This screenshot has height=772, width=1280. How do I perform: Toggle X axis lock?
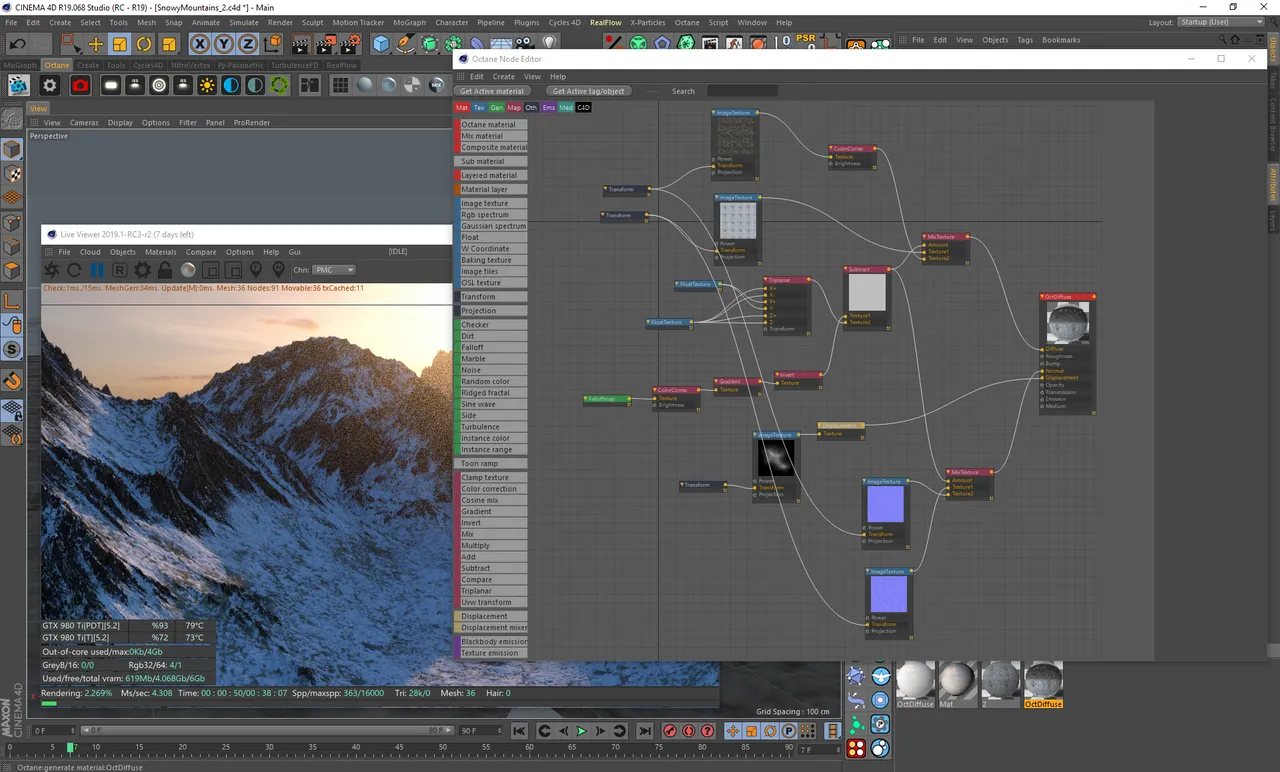(199, 44)
